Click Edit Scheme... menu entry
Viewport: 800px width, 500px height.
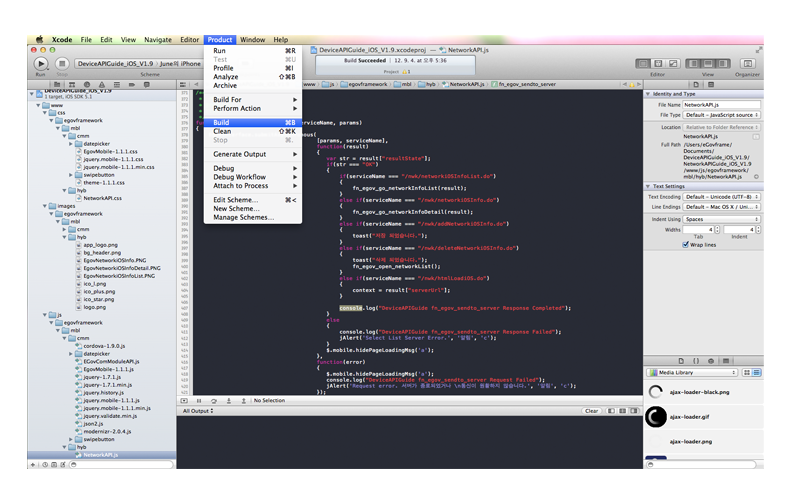pos(235,200)
